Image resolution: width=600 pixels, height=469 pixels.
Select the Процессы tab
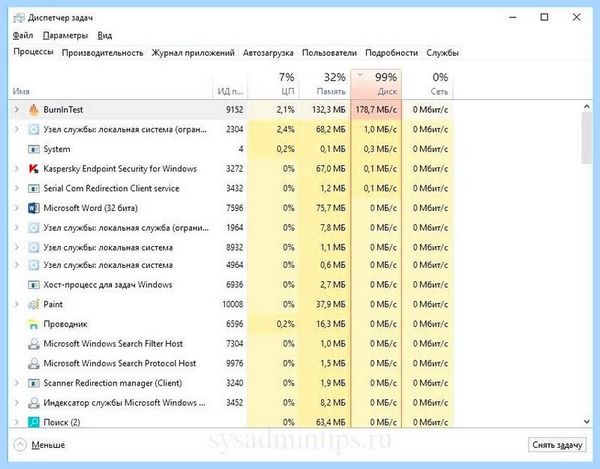[33, 52]
